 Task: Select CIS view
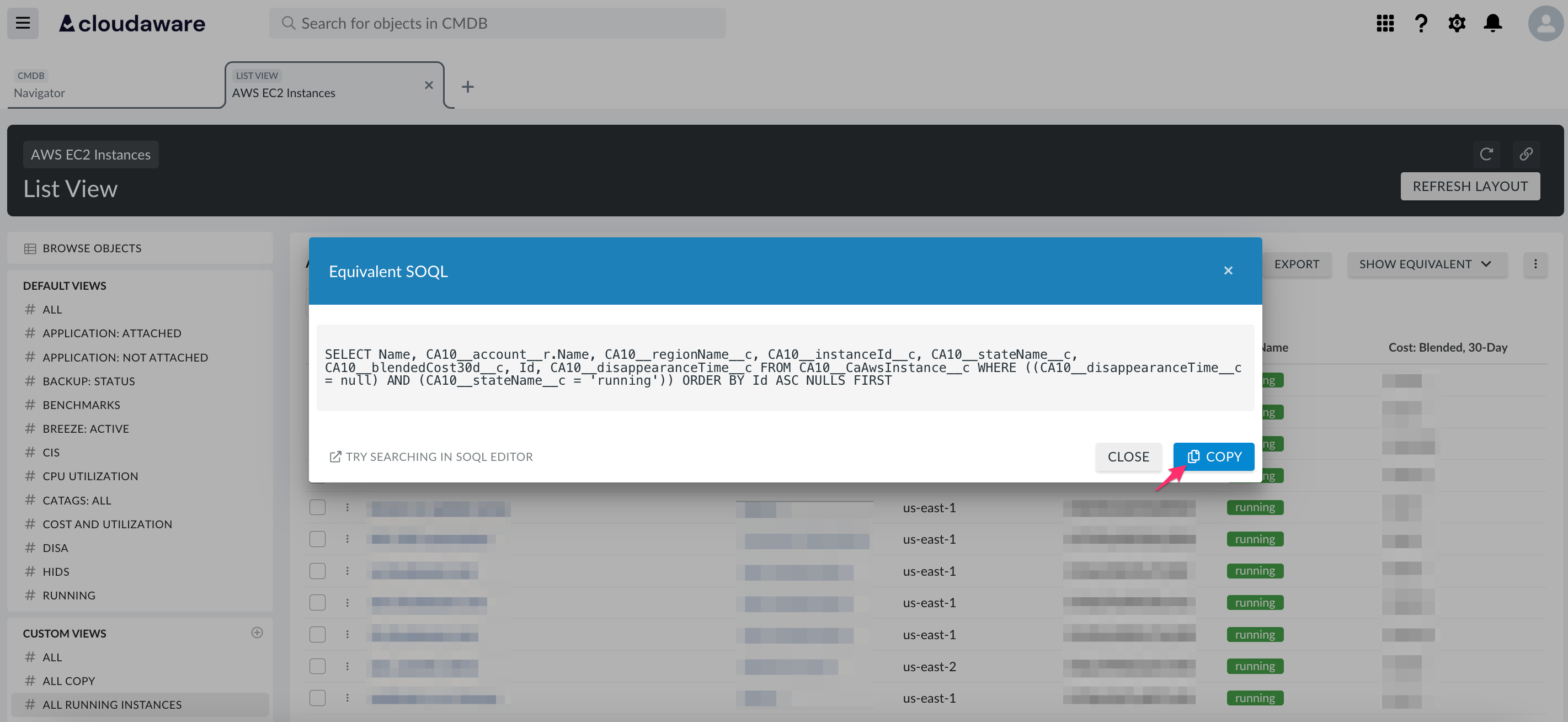pyautogui.click(x=51, y=452)
